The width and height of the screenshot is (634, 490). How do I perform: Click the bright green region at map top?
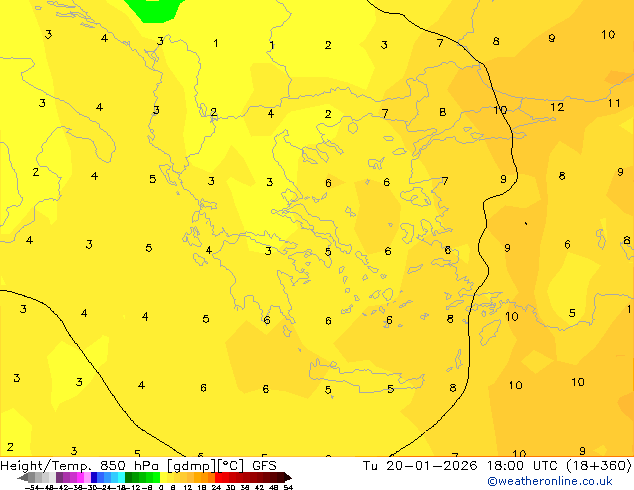pos(154,10)
